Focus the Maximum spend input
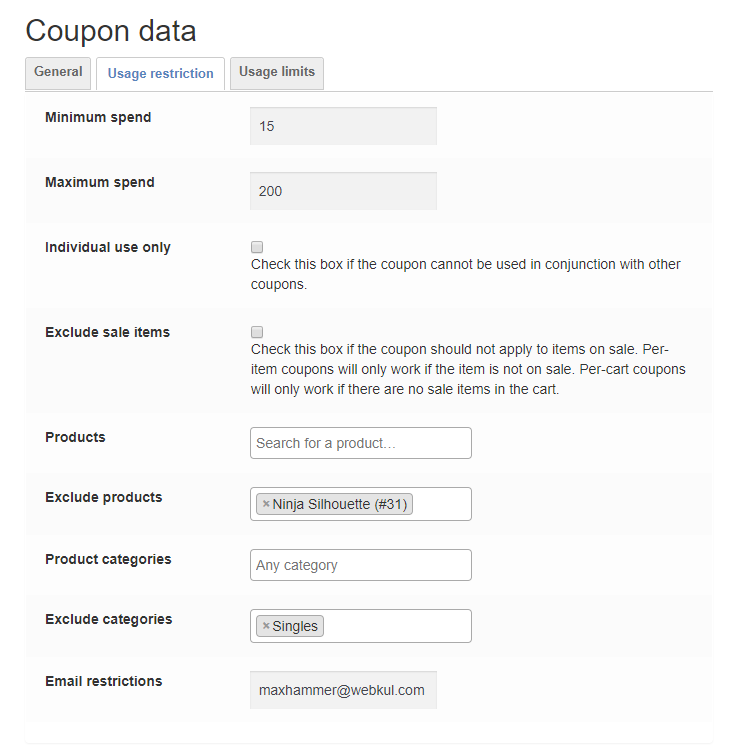This screenshot has width=736, height=750. 343,191
